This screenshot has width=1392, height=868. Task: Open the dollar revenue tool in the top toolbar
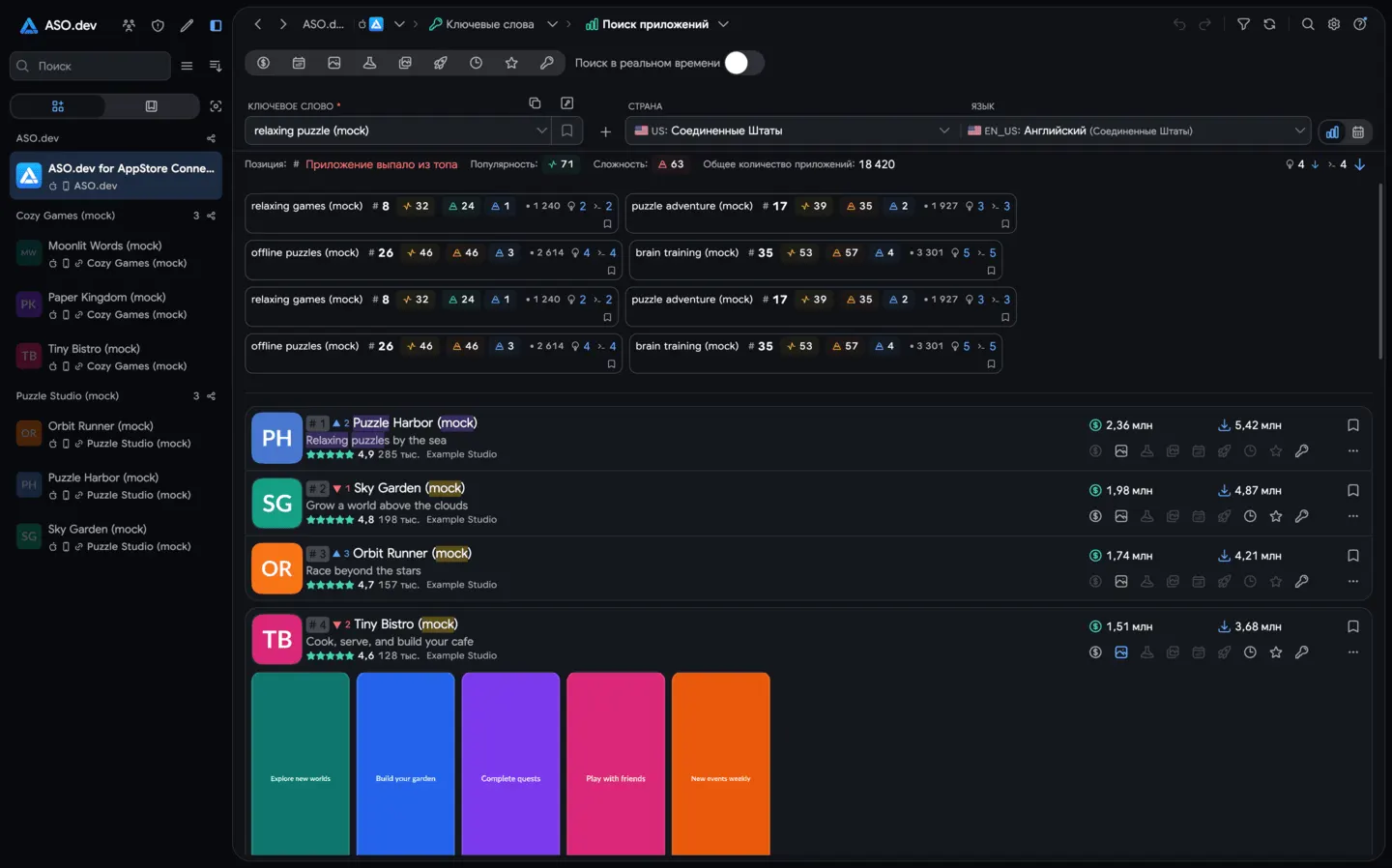pos(263,63)
